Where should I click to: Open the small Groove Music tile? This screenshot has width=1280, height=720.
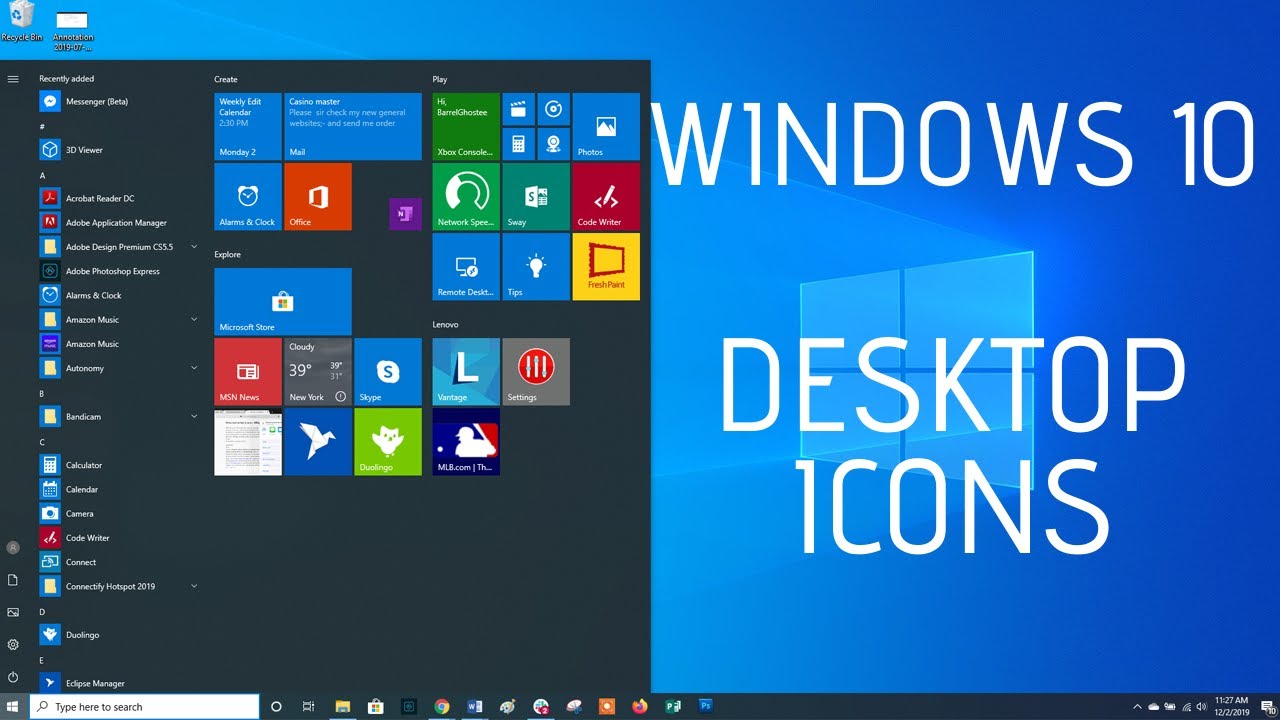click(x=553, y=109)
